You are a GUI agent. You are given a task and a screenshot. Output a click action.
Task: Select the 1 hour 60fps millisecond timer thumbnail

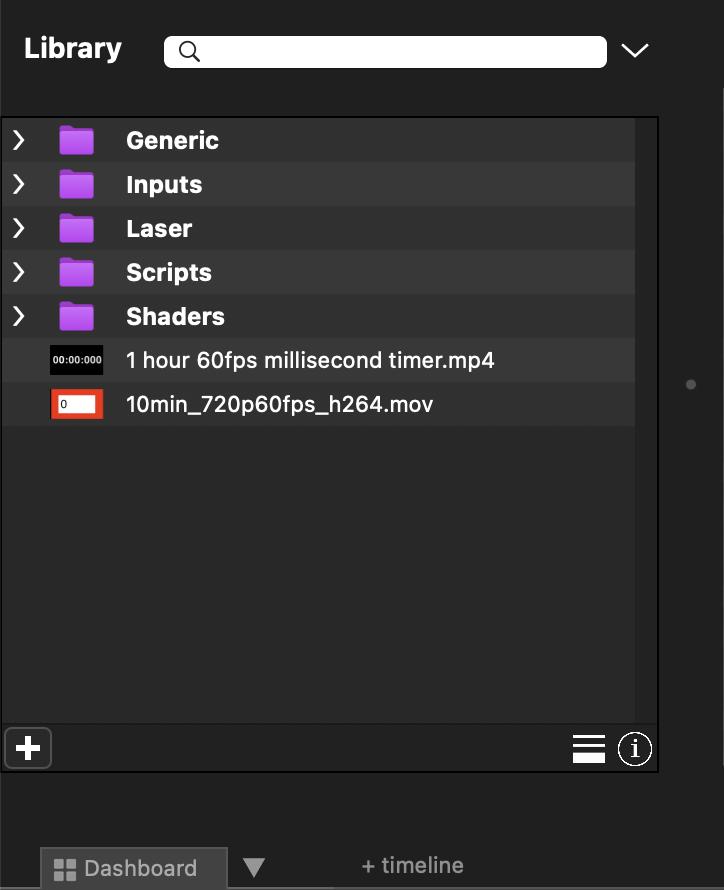tap(77, 360)
